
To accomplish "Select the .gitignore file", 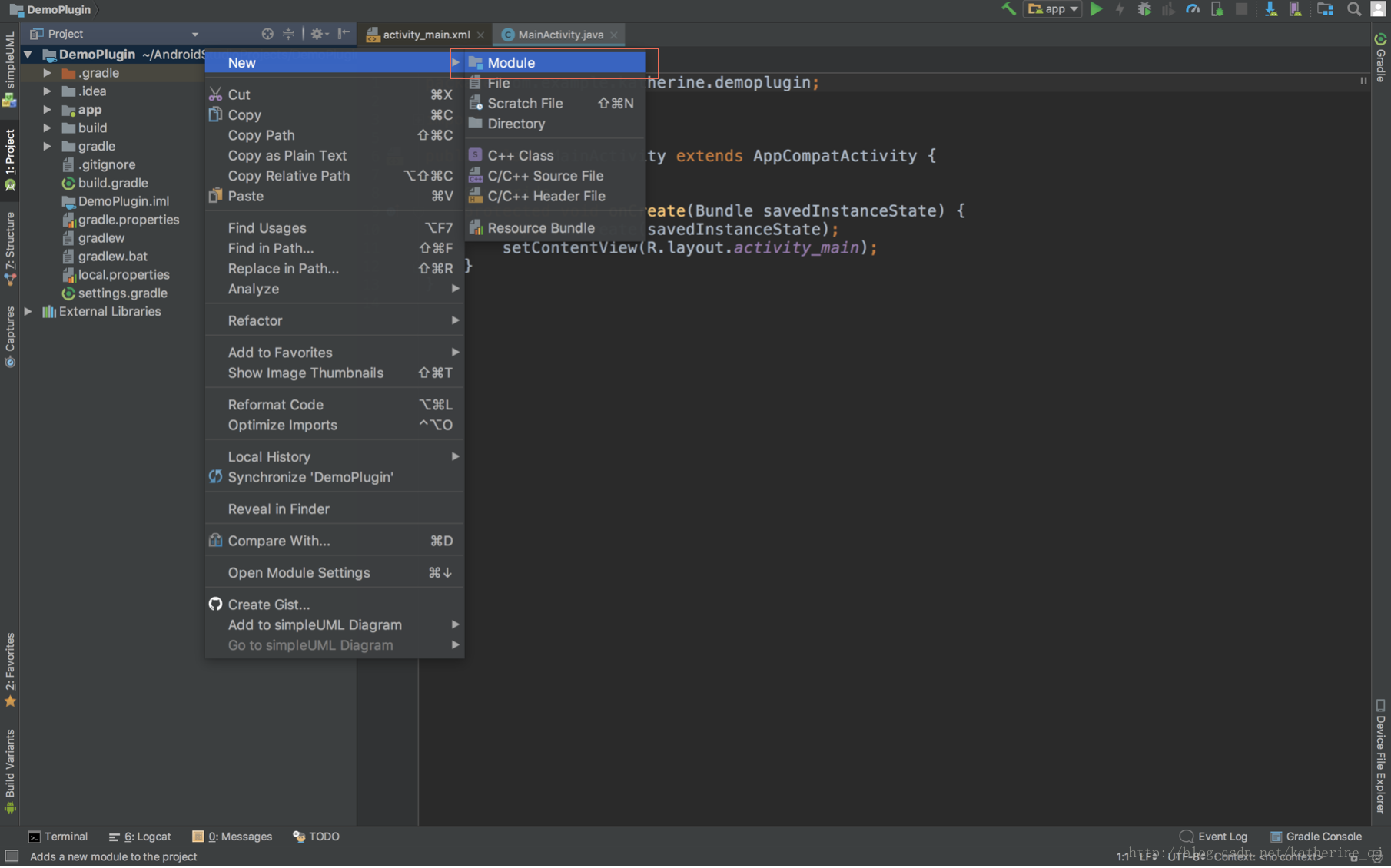I will (x=106, y=165).
